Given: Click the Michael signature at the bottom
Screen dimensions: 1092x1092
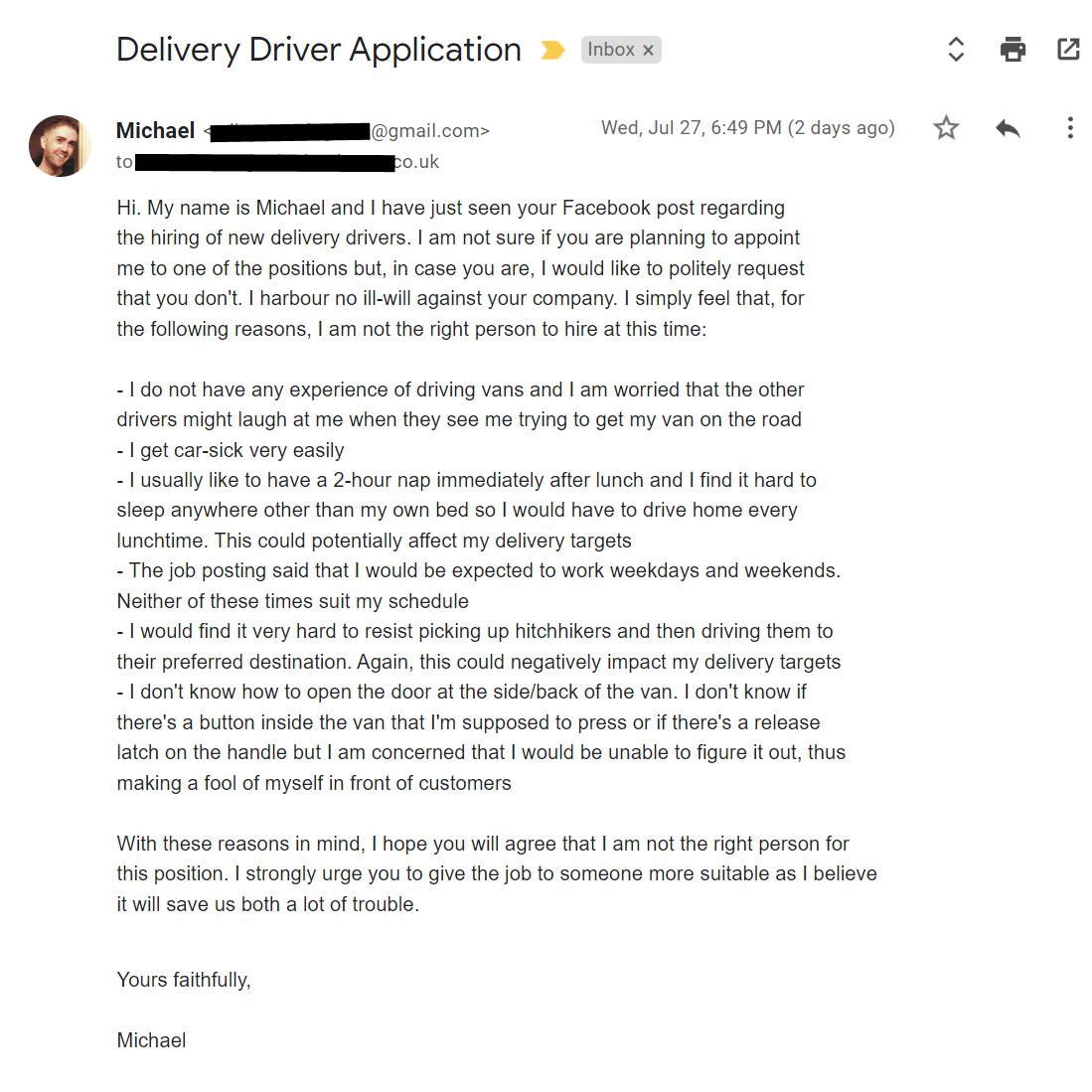Looking at the screenshot, I should pyautogui.click(x=151, y=1040).
